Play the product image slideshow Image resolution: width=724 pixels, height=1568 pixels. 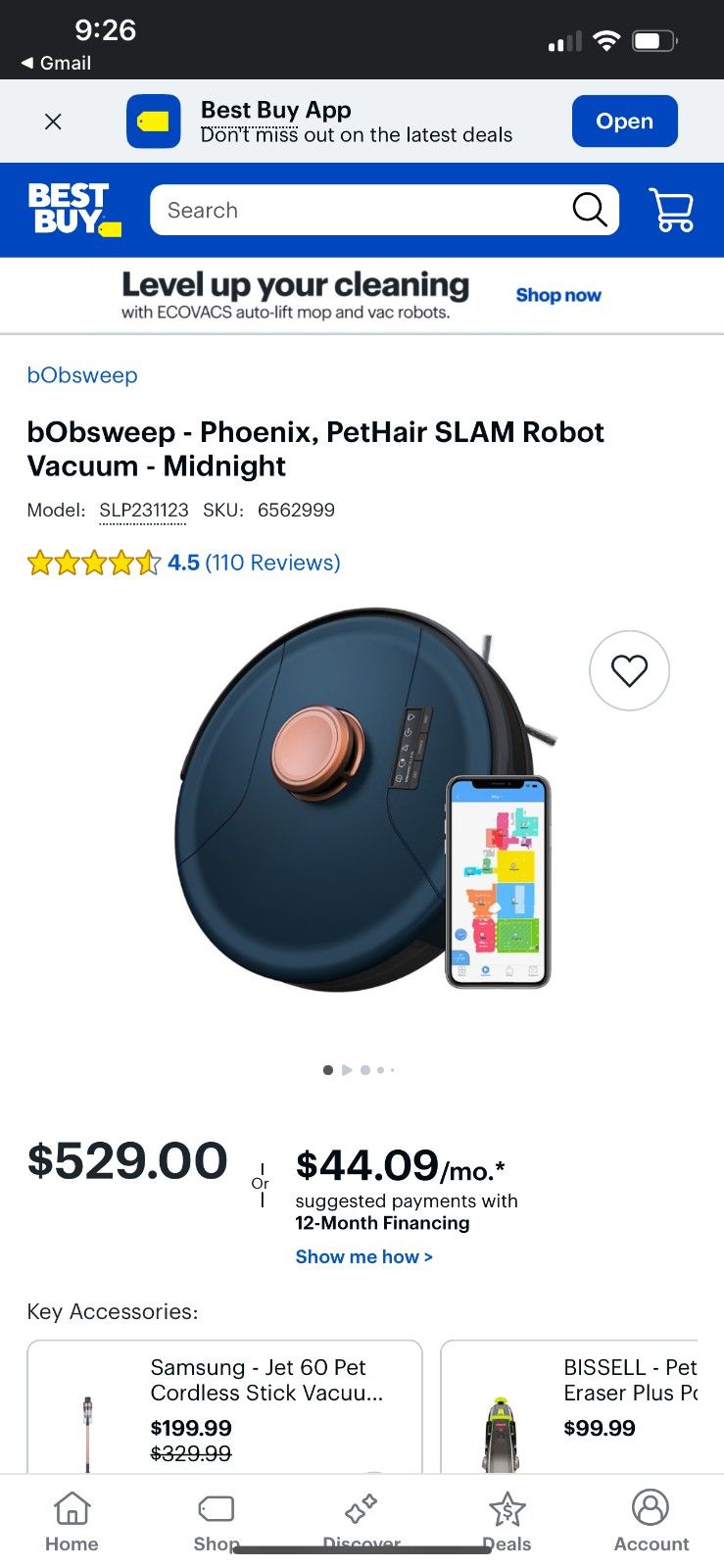coord(347,1070)
